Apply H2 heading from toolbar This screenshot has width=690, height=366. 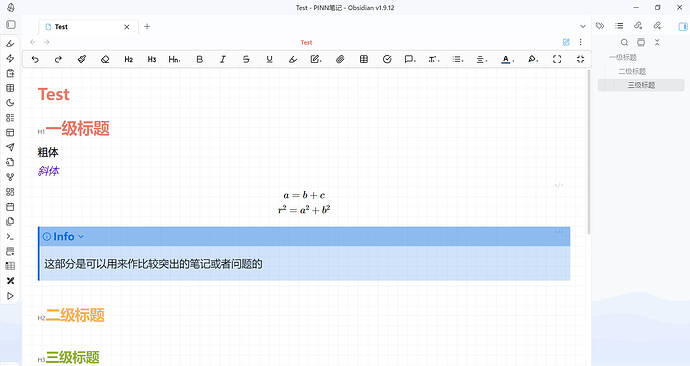[x=128, y=59]
